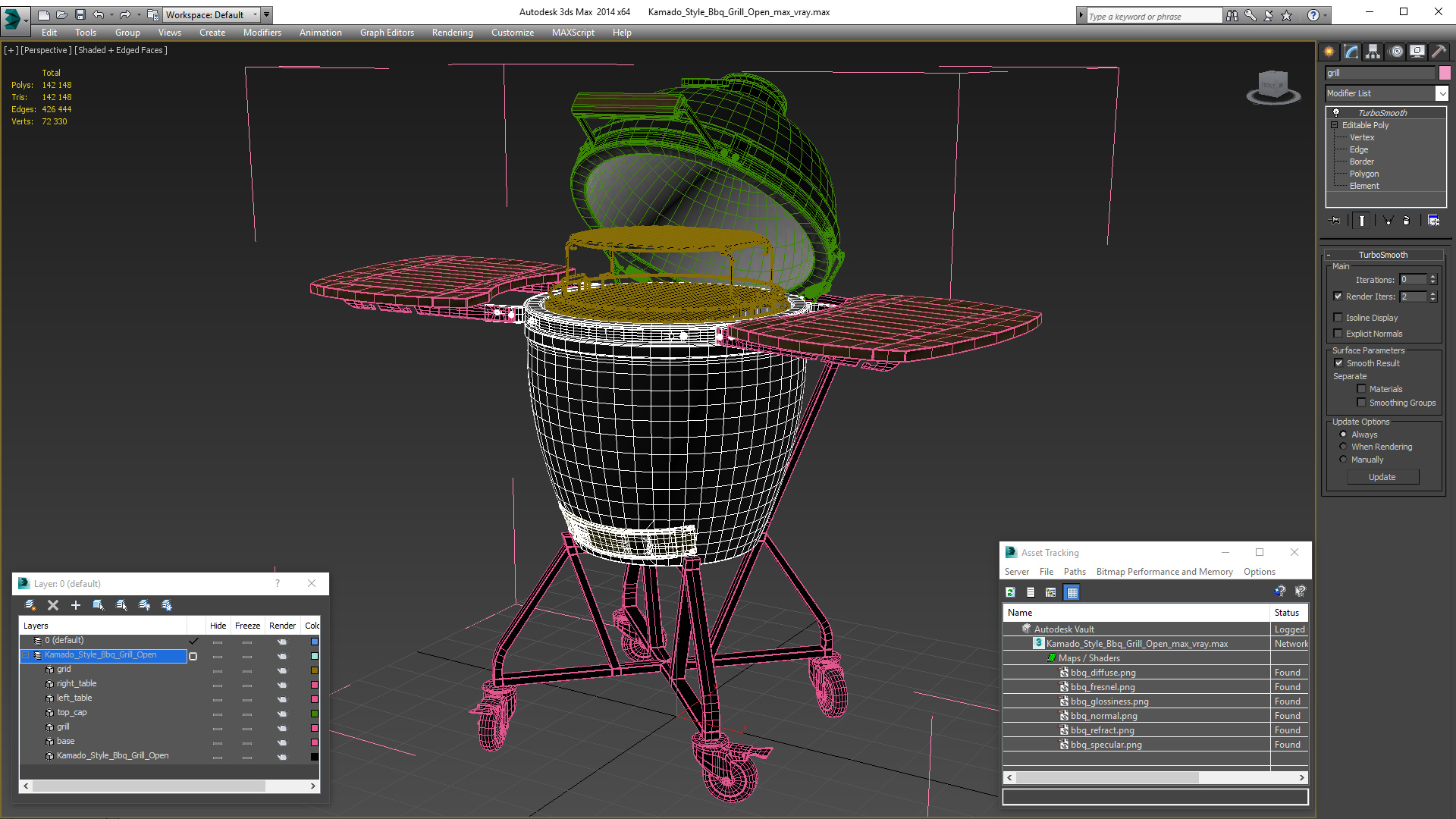Viewport: 1456px width, 819px height.
Task: Click Create New Layer icon in Layer window
Action: tap(30, 605)
